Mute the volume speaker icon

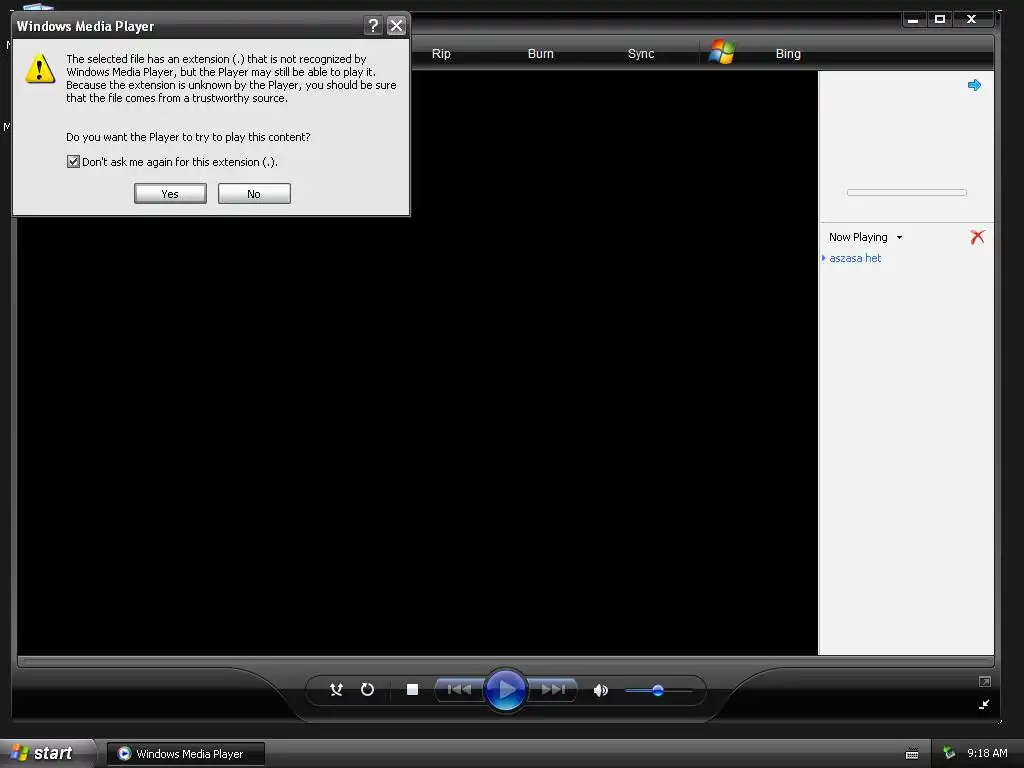coord(601,690)
